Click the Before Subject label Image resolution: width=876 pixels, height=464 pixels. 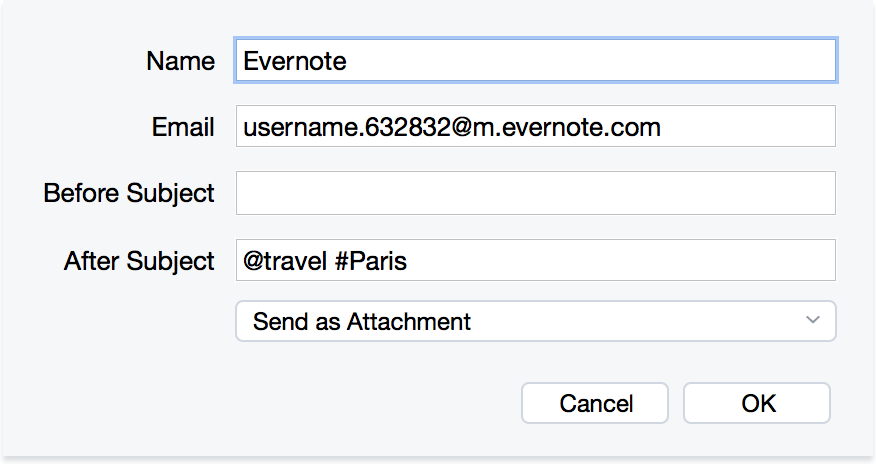click(129, 193)
